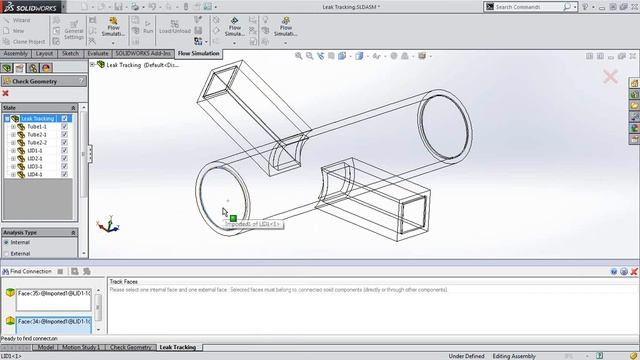The width and height of the screenshot is (640, 360).
Task: Expand the Tube1-1 tree node
Action: 13,127
